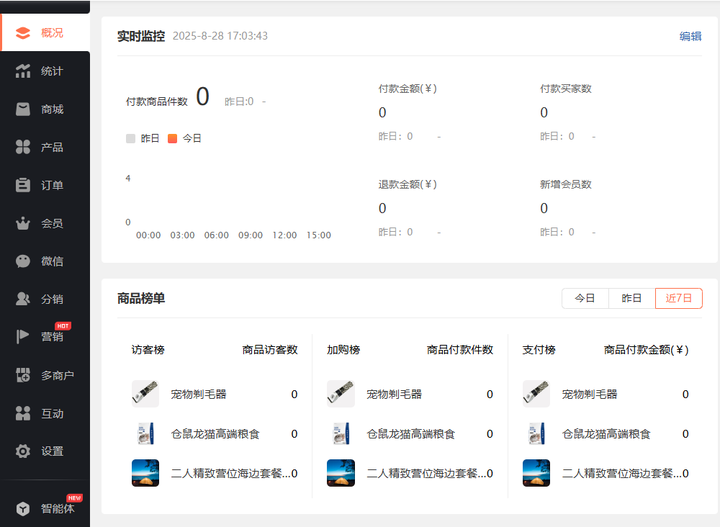This screenshot has height=527, width=720.
Task: Click the 产品 four-dot icon in sidebar
Action: 23,147
